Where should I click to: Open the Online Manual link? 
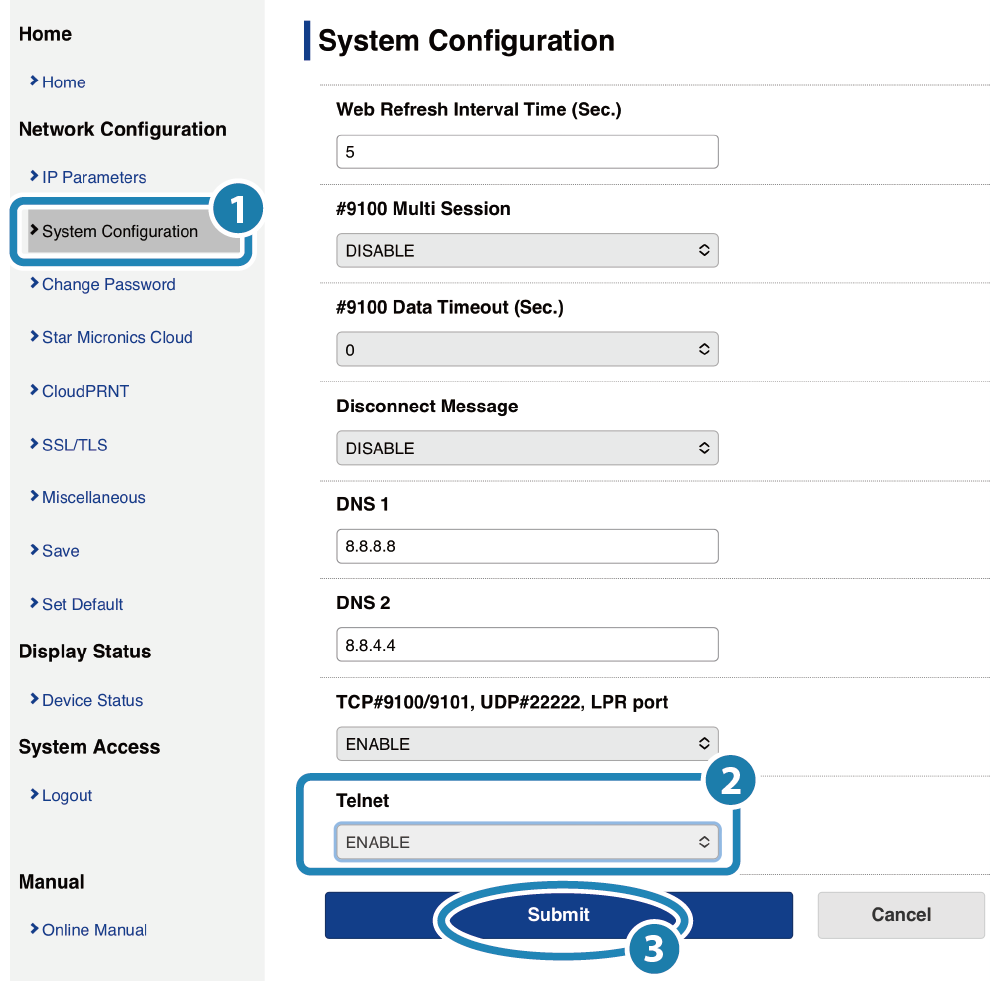coord(94,930)
